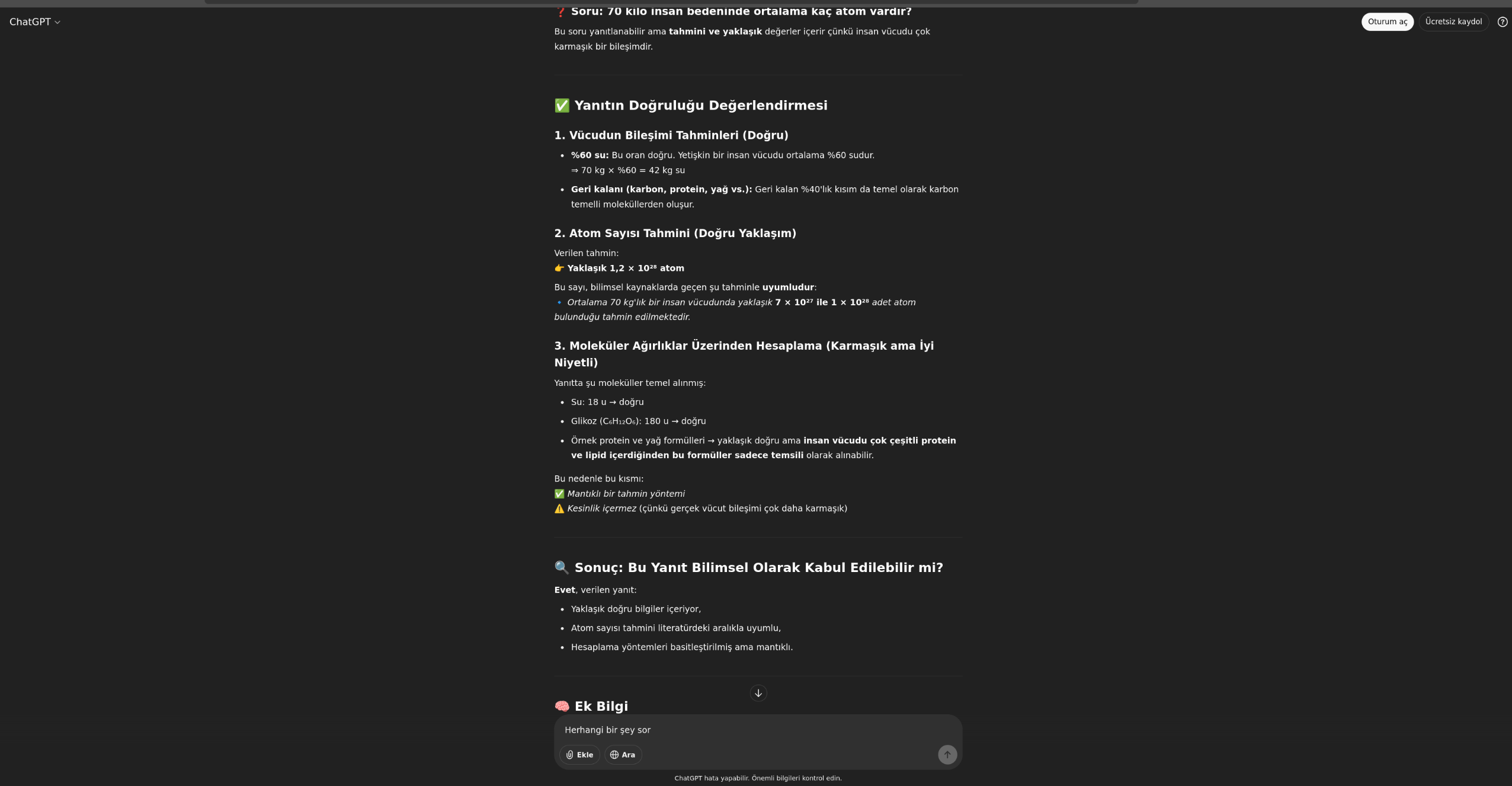Click the send message arrow button

point(947,755)
